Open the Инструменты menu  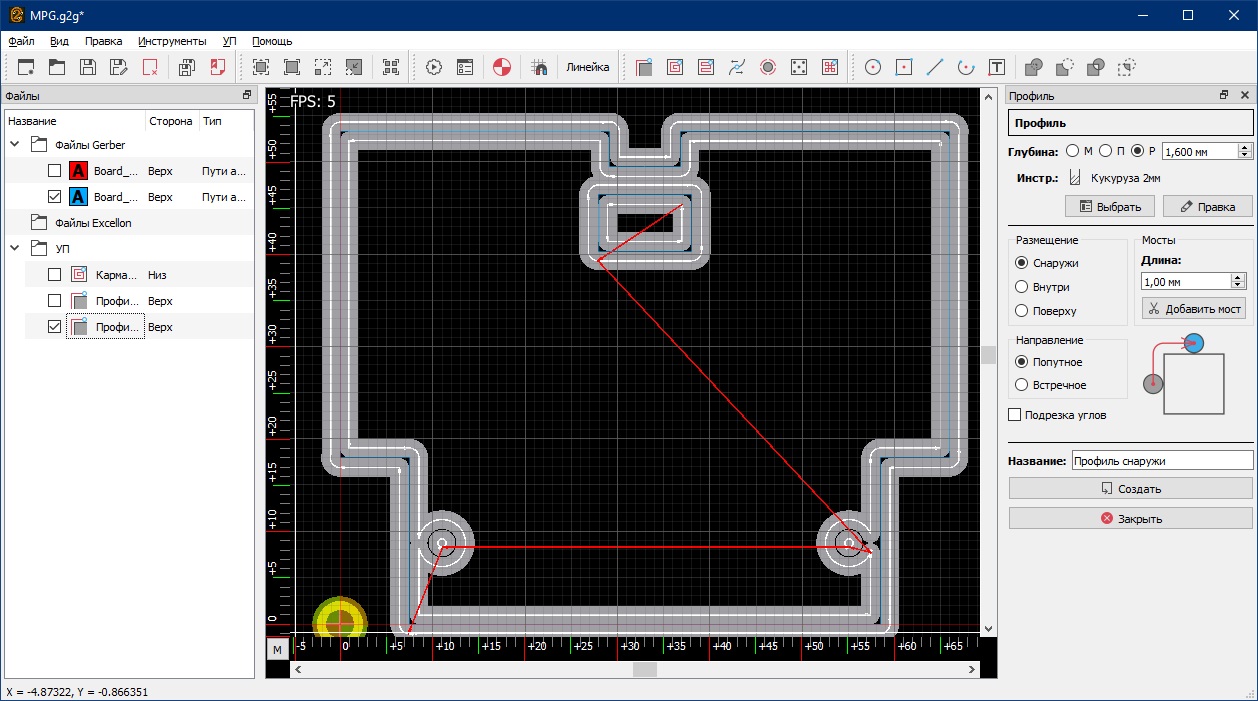pos(172,41)
